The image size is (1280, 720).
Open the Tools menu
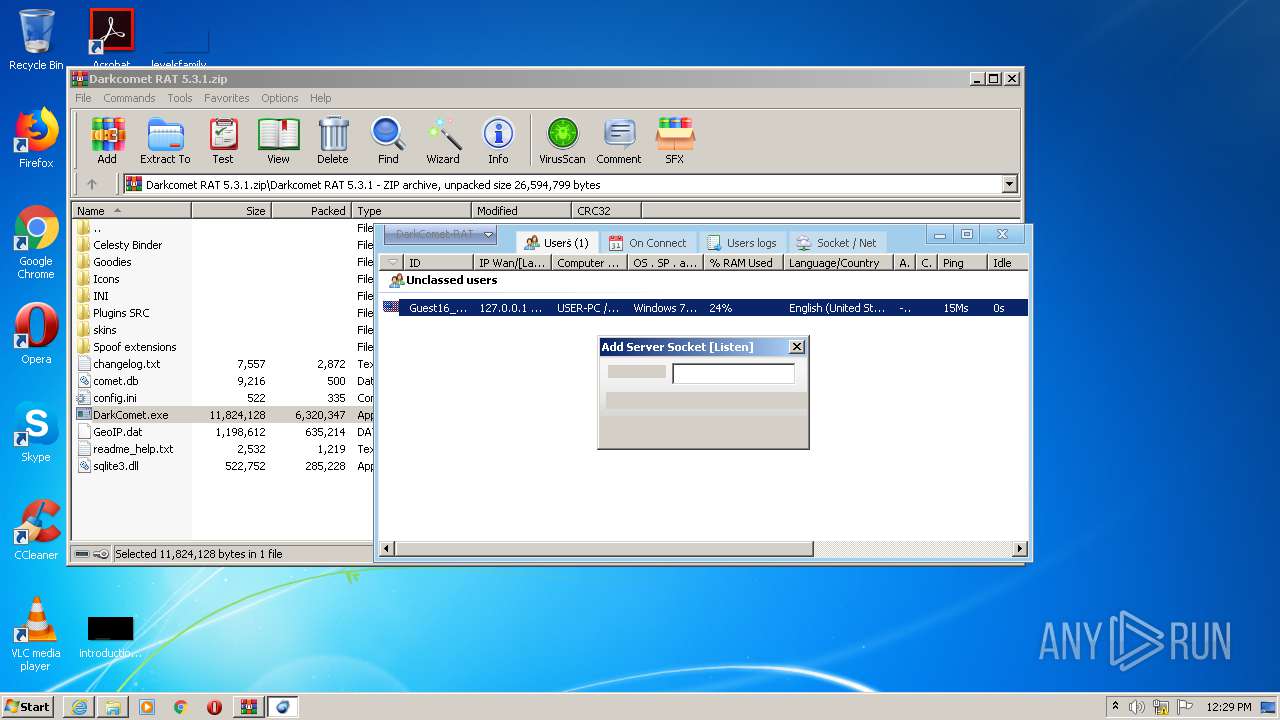coord(180,98)
